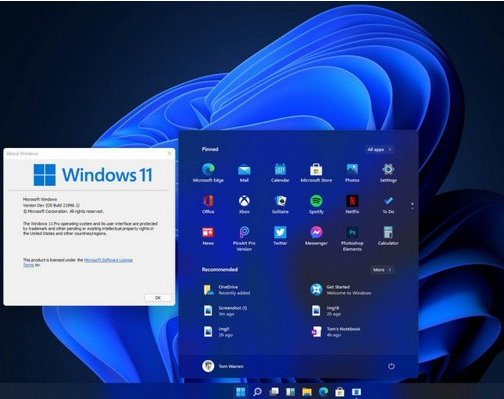Image resolution: width=504 pixels, height=399 pixels.
Task: Open recommended OneDrive item
Action: (x=227, y=290)
